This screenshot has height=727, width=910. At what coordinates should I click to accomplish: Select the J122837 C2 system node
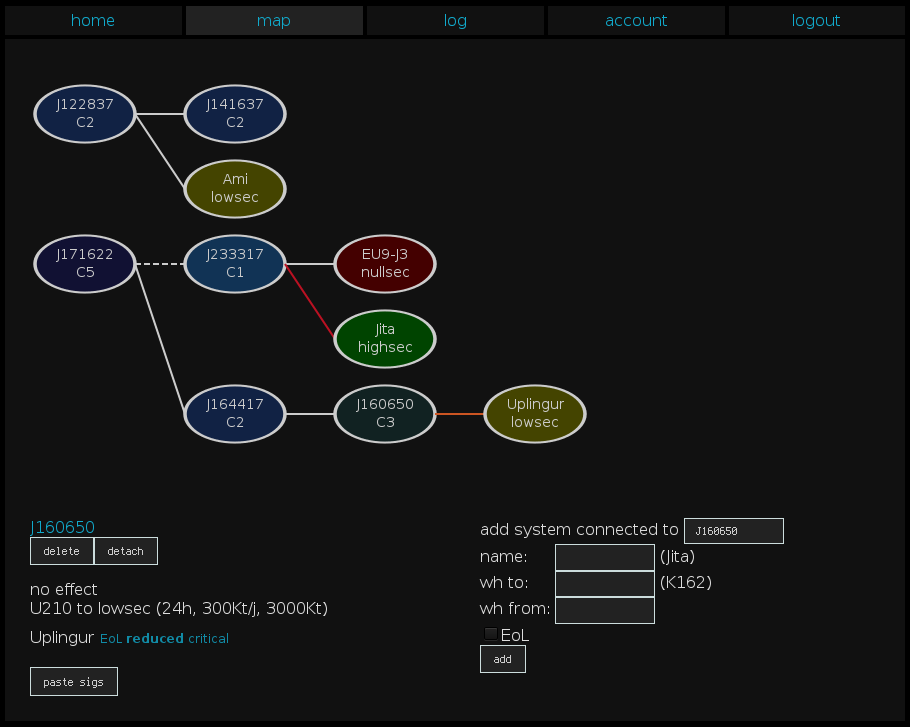pos(85,114)
